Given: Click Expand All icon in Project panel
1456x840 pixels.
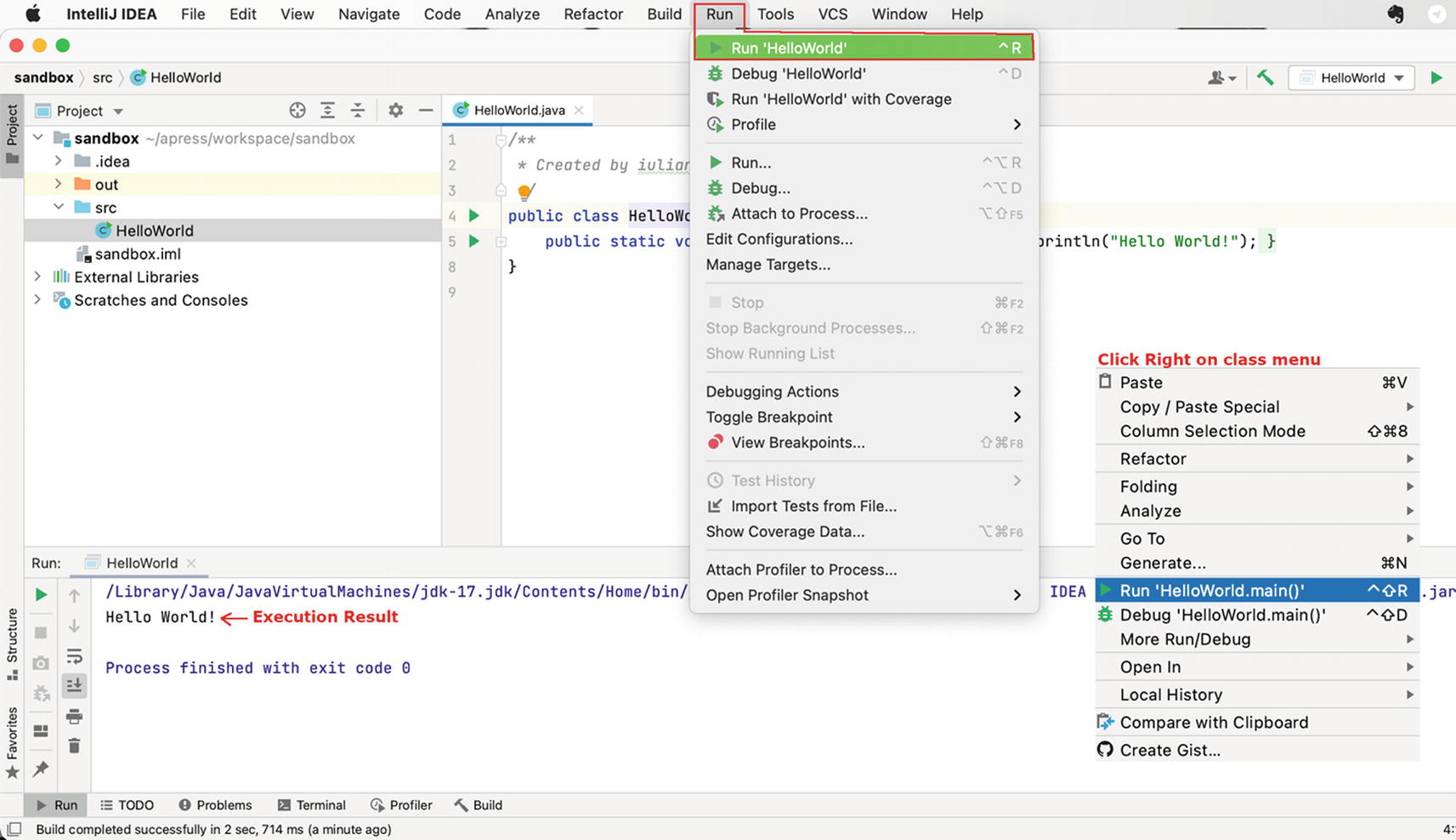Looking at the screenshot, I should click(x=327, y=111).
